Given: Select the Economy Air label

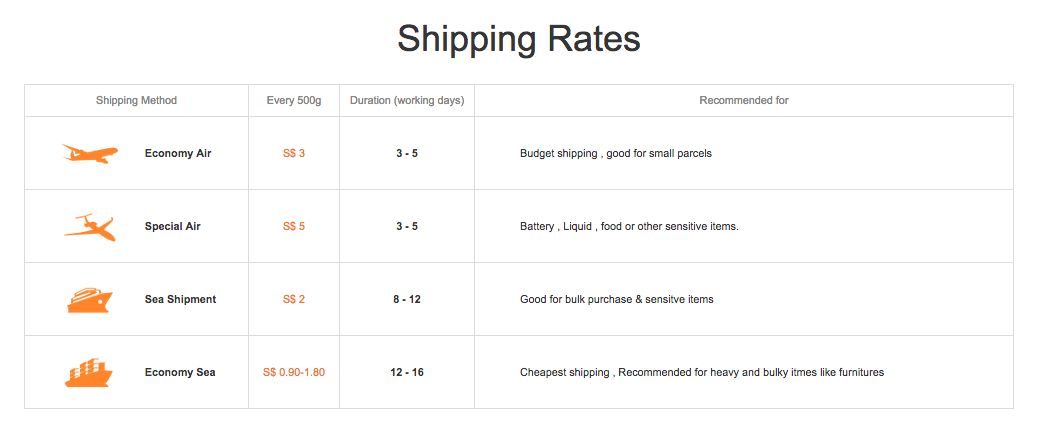Looking at the screenshot, I should pyautogui.click(x=178, y=154).
